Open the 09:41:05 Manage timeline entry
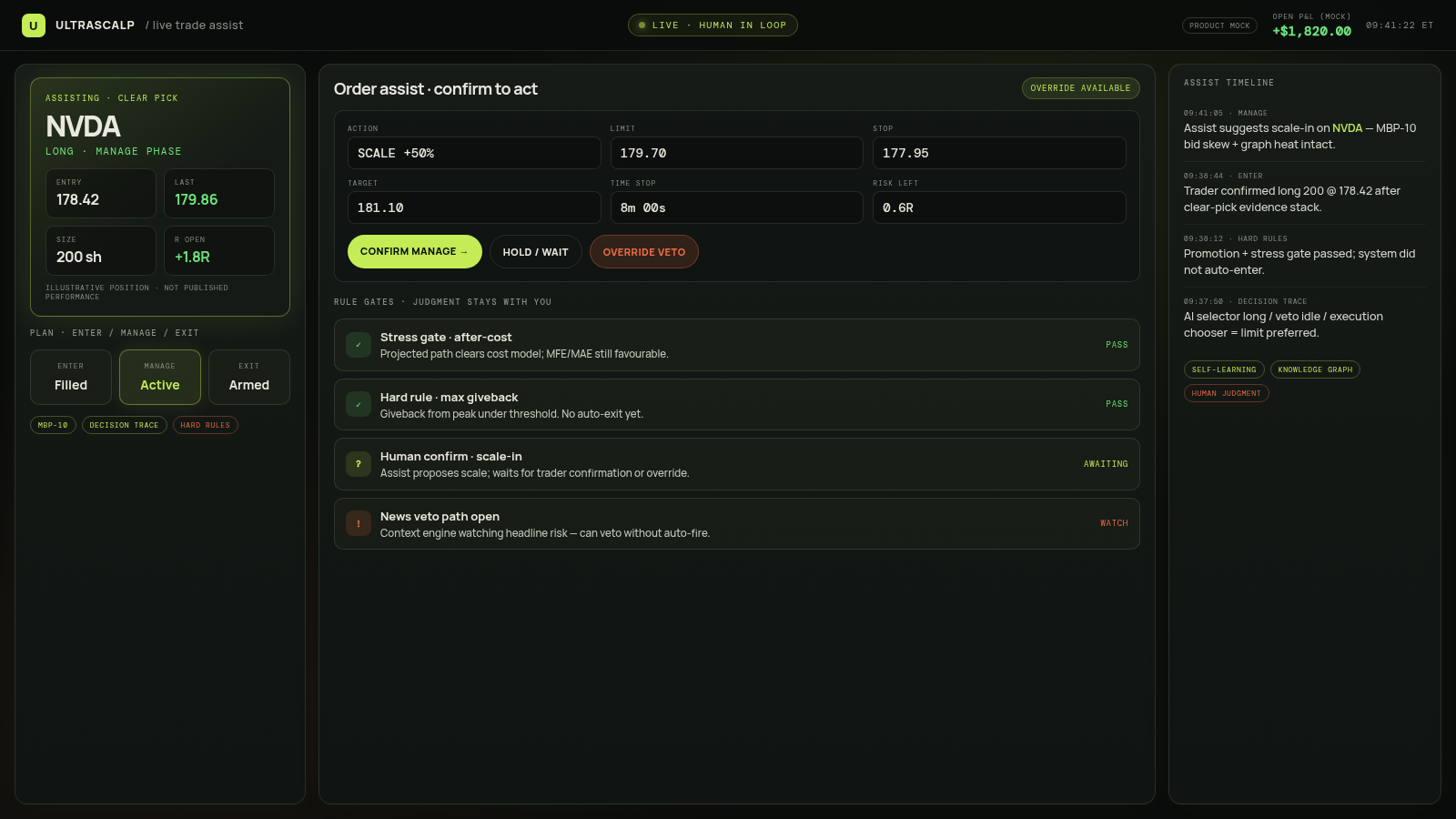The image size is (1456, 819). [x=1305, y=130]
